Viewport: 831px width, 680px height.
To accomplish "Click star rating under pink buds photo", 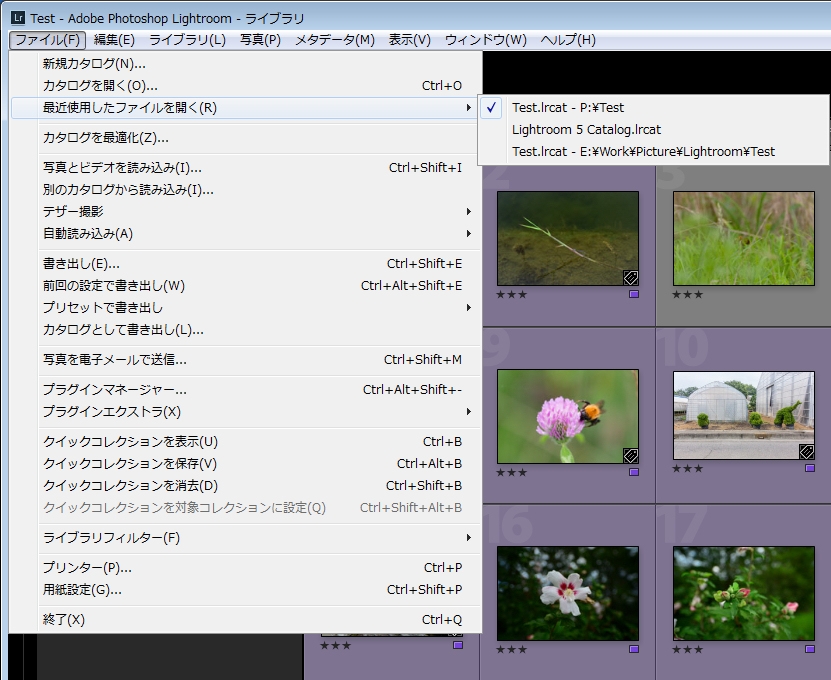I will 688,649.
